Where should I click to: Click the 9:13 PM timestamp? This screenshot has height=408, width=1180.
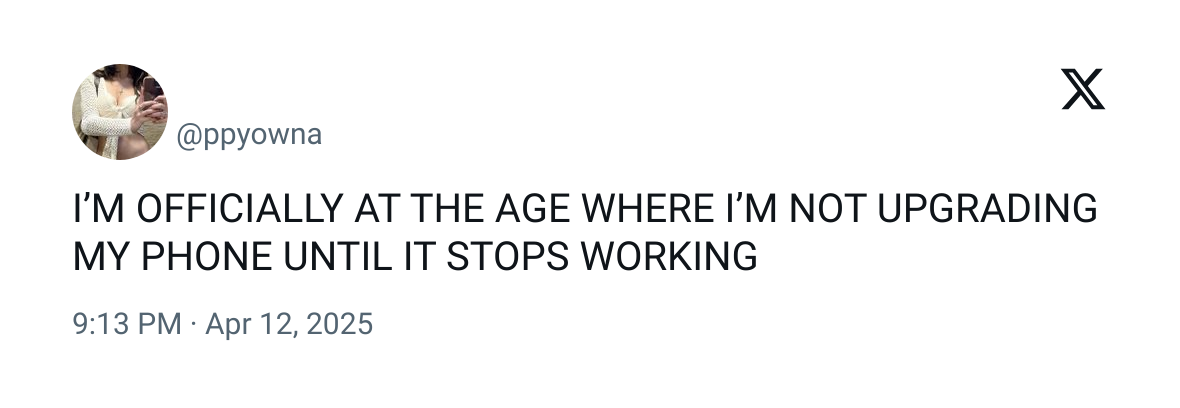click(127, 324)
